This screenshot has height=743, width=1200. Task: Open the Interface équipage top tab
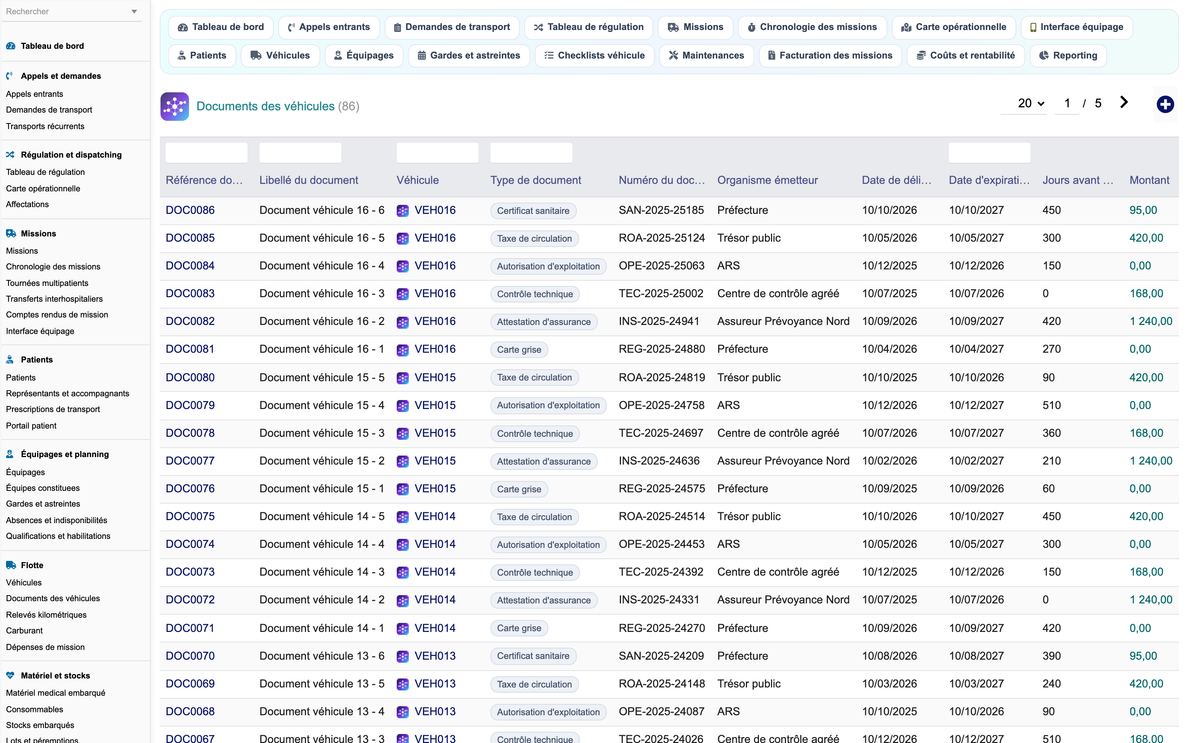click(1076, 27)
